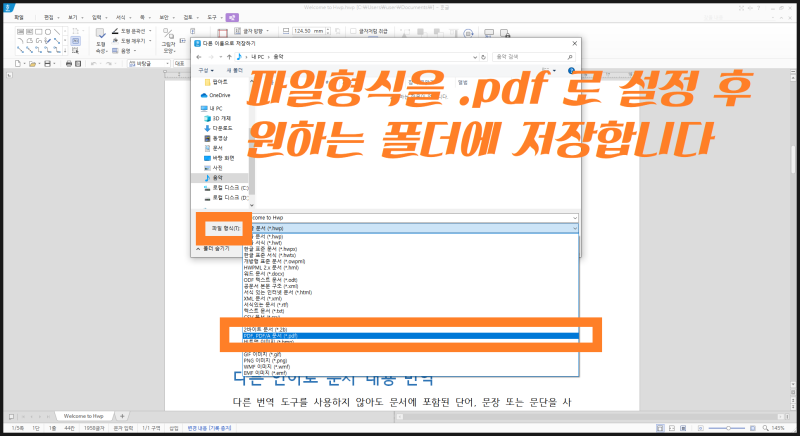800x436 pixels.
Task: Click the save disk toolbar icon
Action: click(x=47, y=64)
